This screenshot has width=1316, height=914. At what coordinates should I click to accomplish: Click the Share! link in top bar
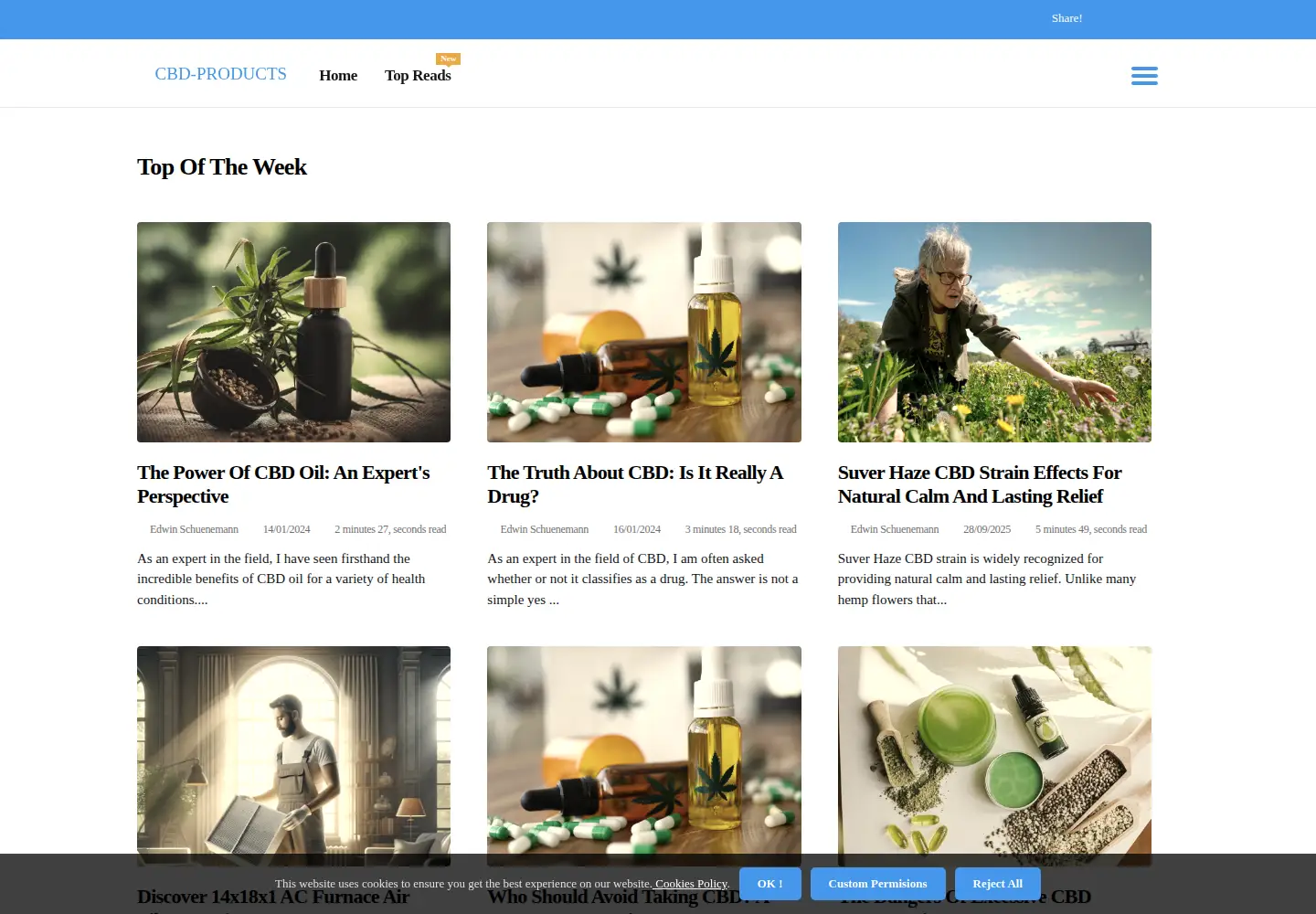1067,18
